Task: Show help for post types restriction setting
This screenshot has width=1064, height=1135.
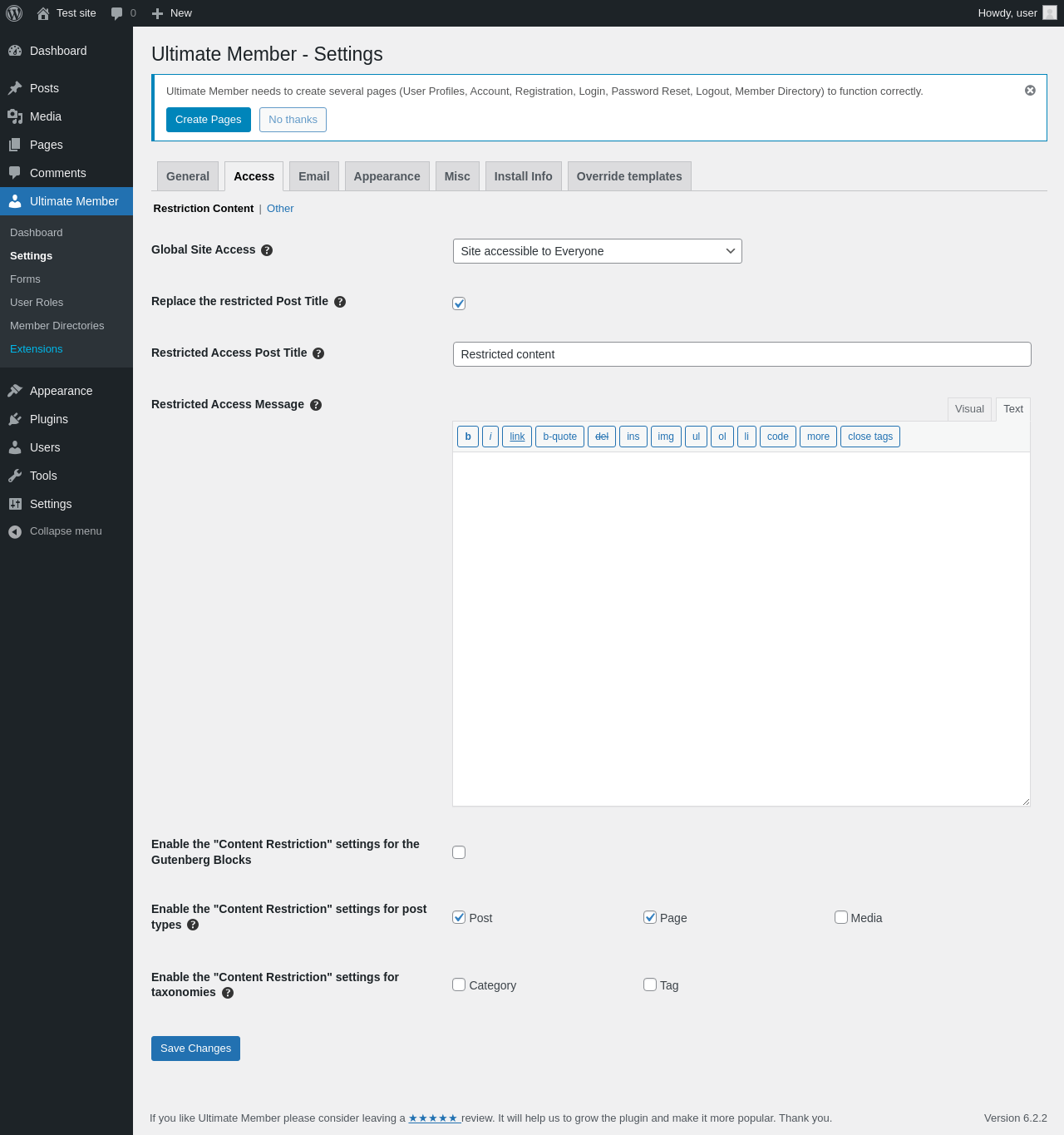Action: 193,925
